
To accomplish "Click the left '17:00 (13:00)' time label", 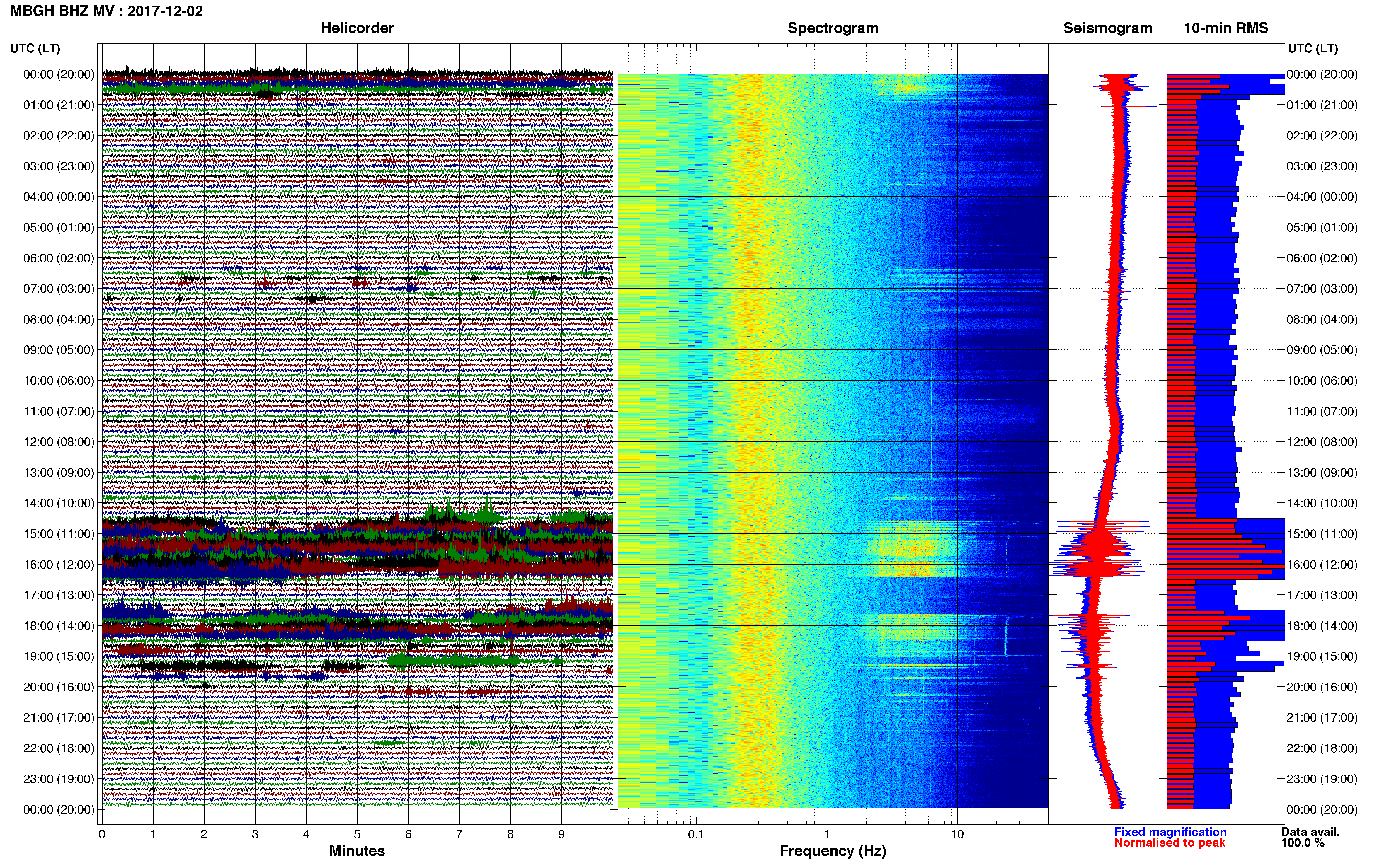I will pos(59,595).
